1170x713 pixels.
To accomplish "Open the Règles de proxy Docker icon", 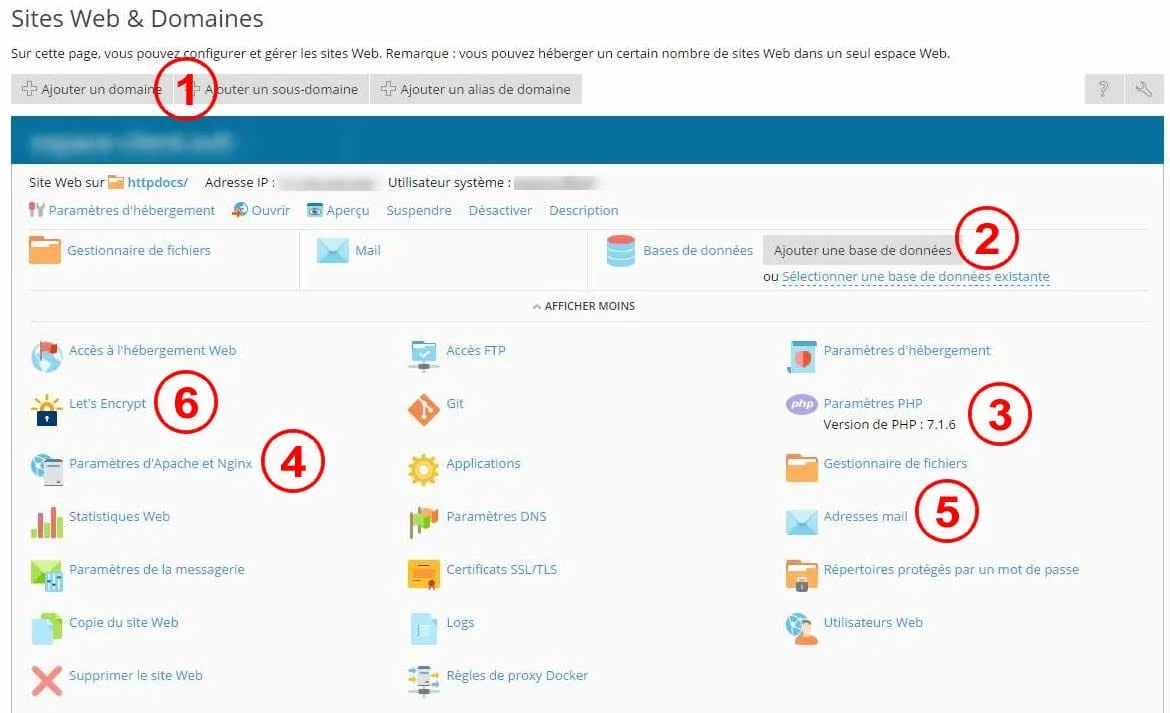I will (424, 680).
